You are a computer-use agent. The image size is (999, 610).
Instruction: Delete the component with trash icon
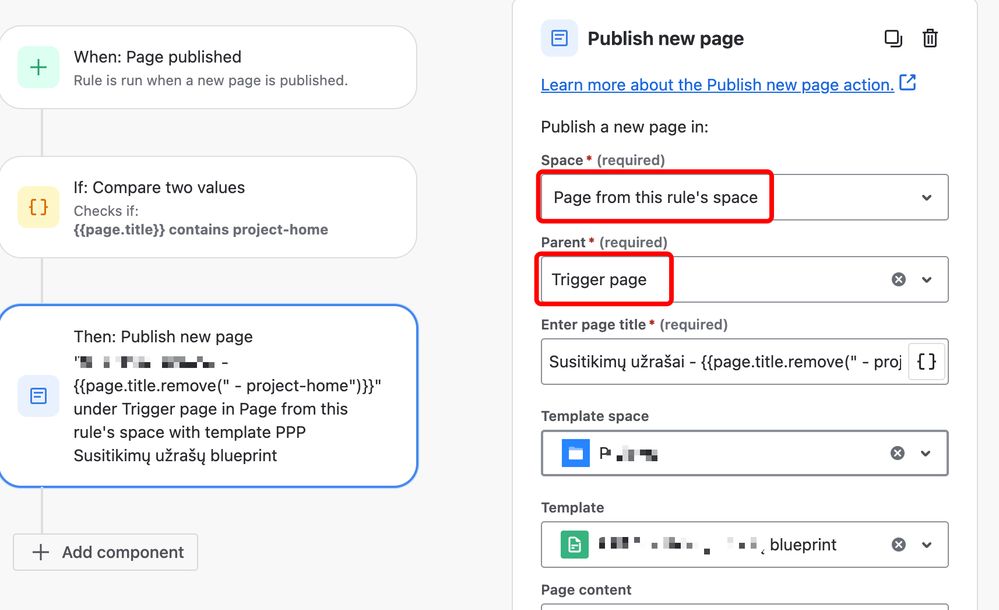click(930, 38)
